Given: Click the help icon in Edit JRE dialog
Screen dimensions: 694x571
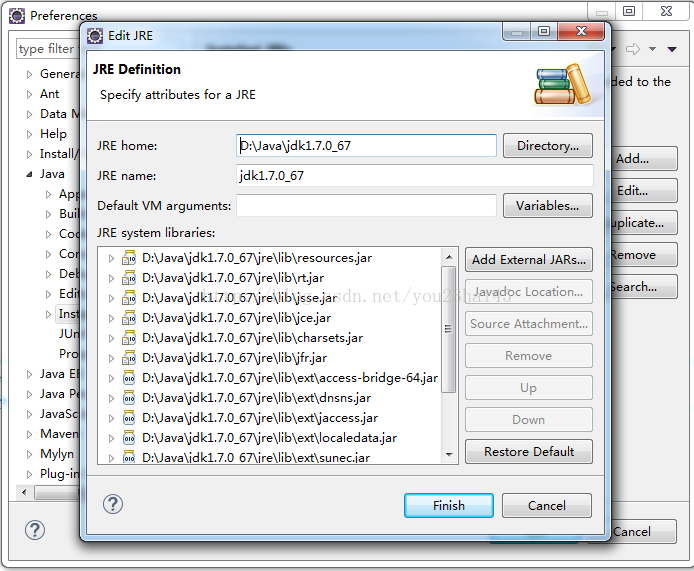Looking at the screenshot, I should click(113, 504).
